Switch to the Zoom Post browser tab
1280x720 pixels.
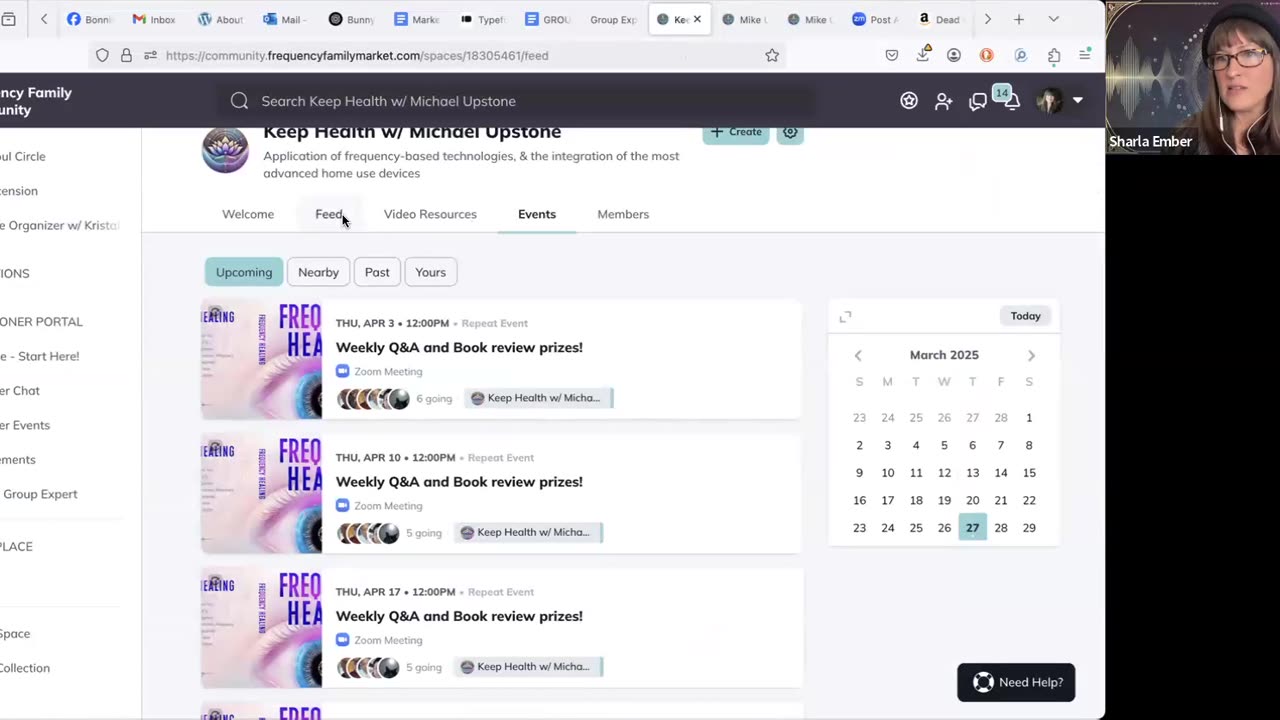pos(875,19)
